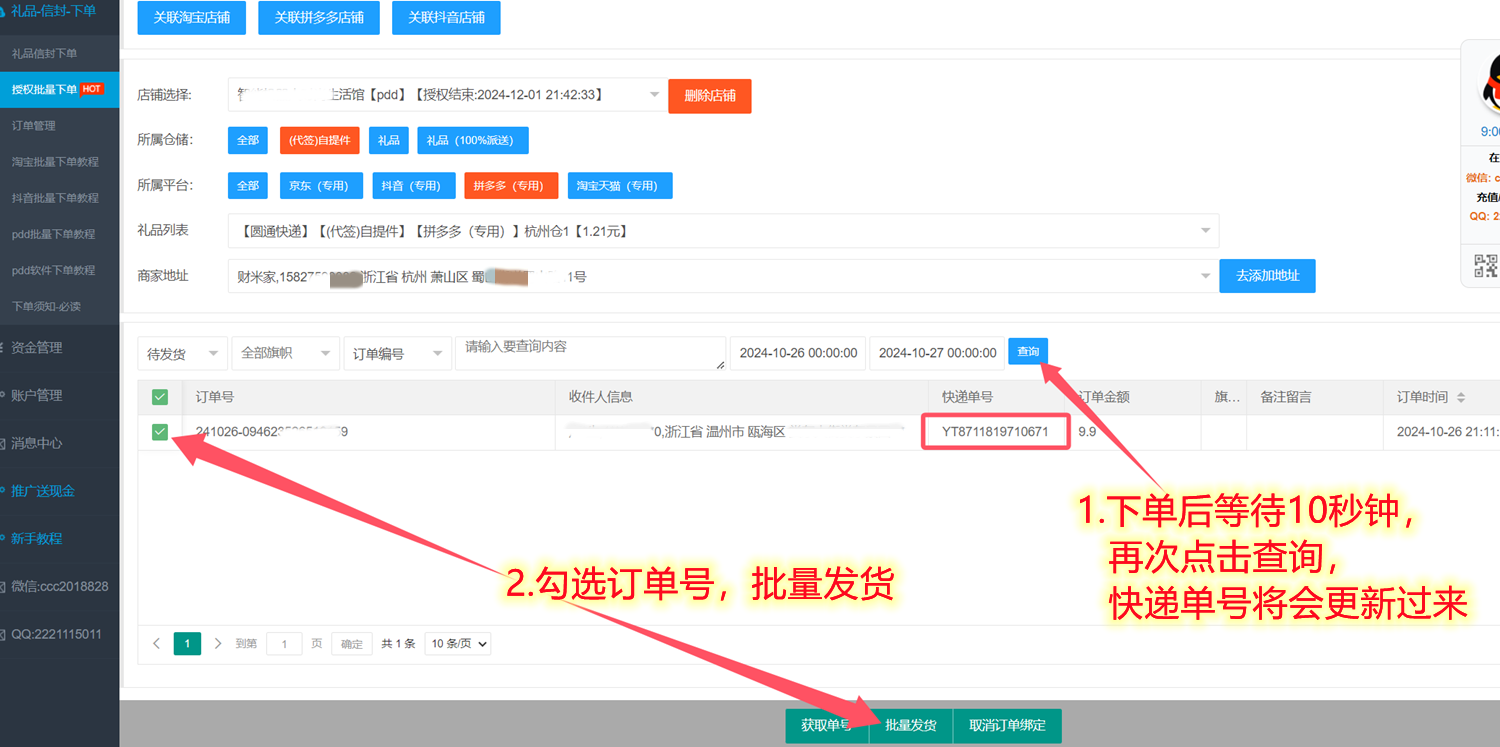Image resolution: width=1500 pixels, height=747 pixels.
Task: Focus the 请输入要查询内容 search field
Action: (x=590, y=353)
